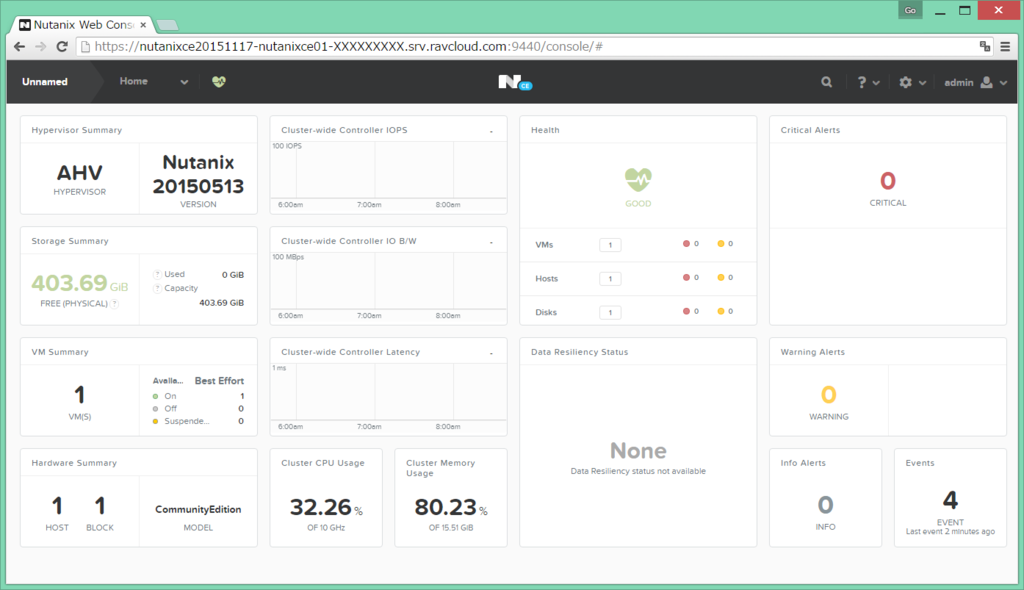Image resolution: width=1024 pixels, height=590 pixels.
Task: Click the help icon next to Used
Action: point(157,274)
